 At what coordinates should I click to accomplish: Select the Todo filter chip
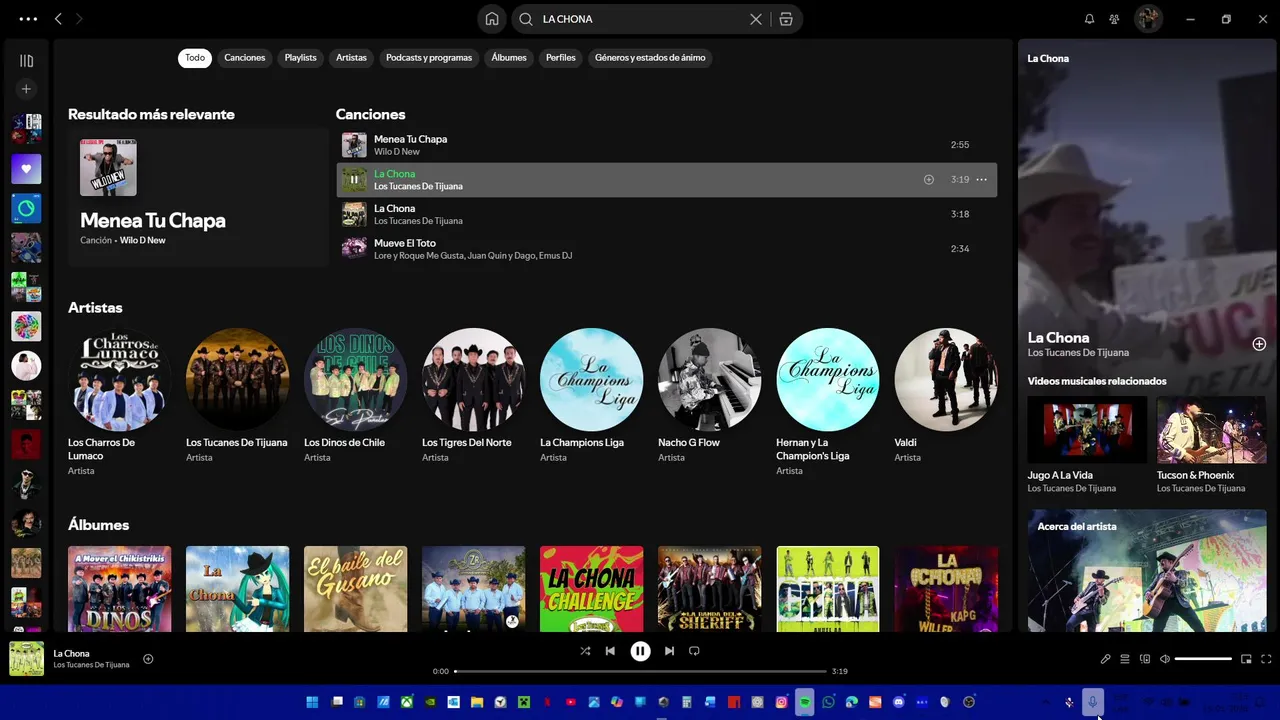pyautogui.click(x=195, y=58)
